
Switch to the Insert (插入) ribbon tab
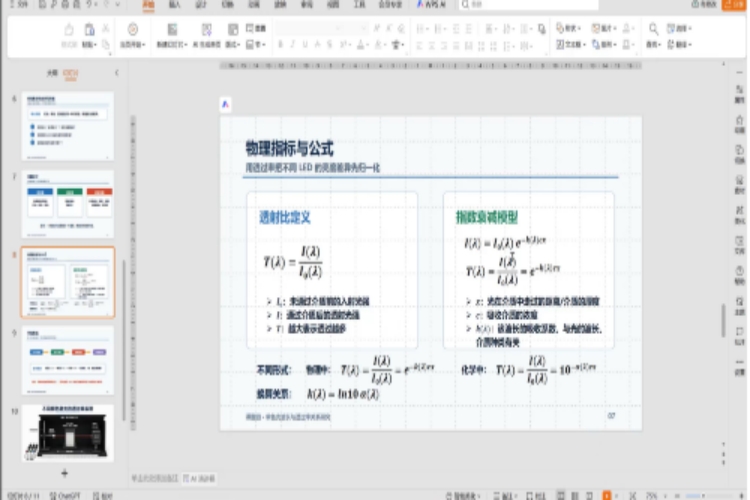175,5
